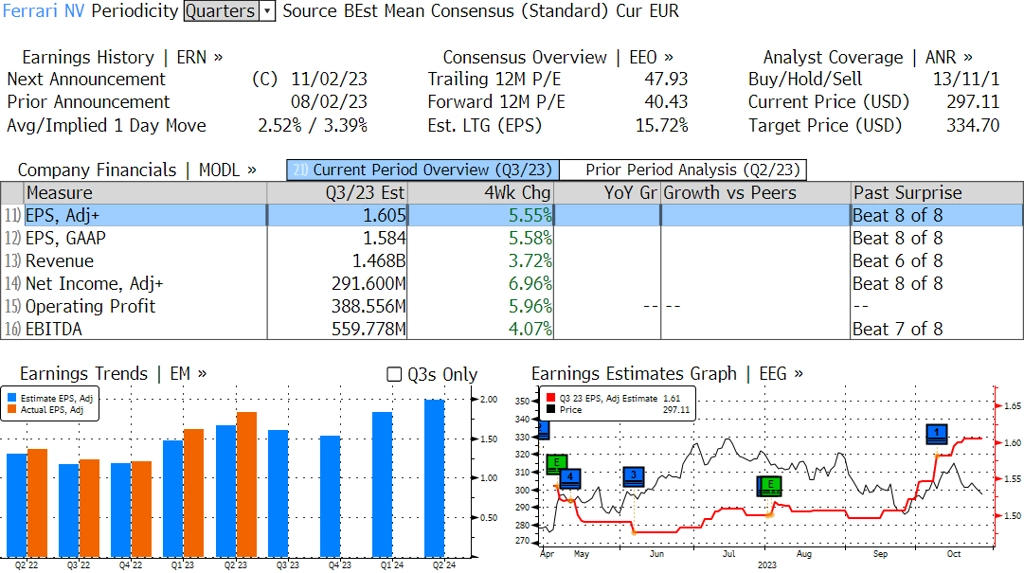Image resolution: width=1024 pixels, height=573 pixels.
Task: Select row 15) Operating Profit
Action: [x=512, y=306]
